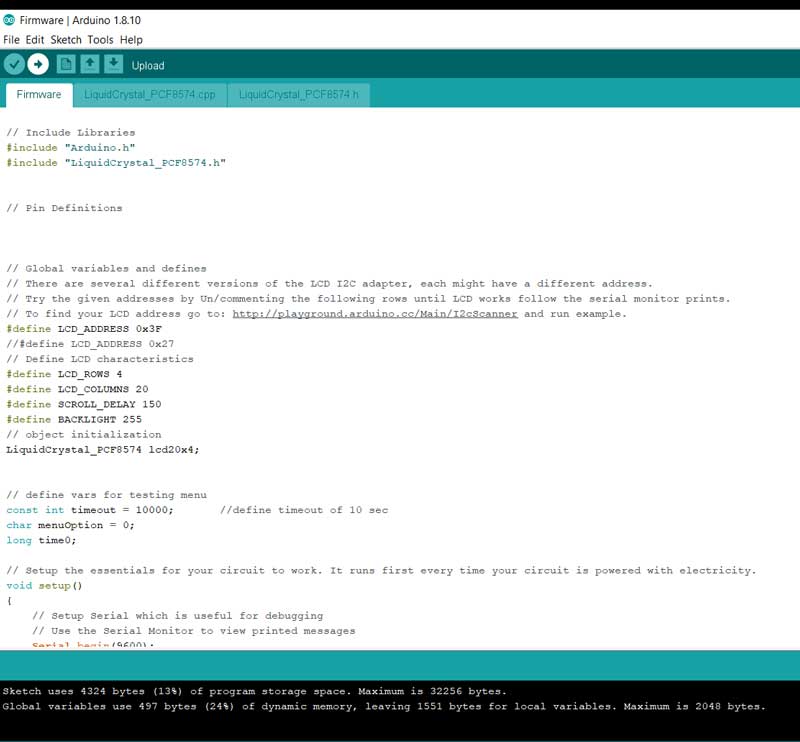Viewport: 800px width, 742px height.
Task: Click the 'Global variables use 497 bytes' console line
Action: pos(384,707)
